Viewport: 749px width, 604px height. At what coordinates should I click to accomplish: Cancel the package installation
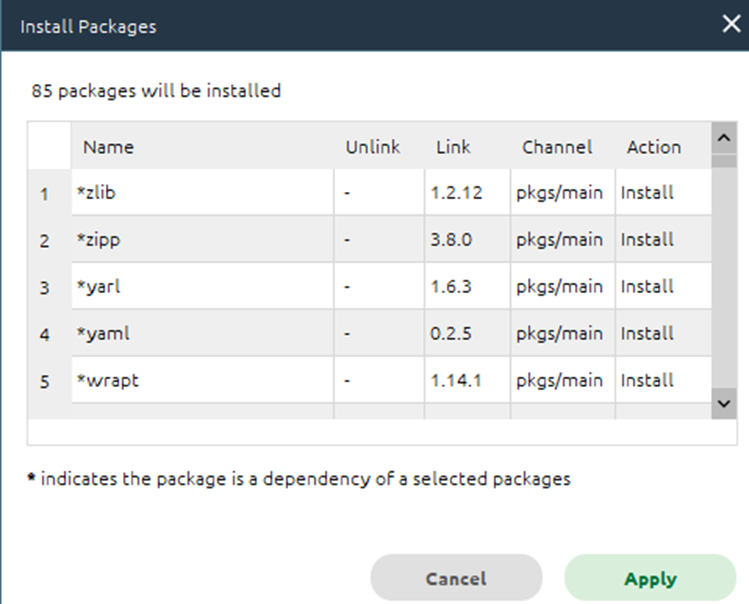pos(456,578)
